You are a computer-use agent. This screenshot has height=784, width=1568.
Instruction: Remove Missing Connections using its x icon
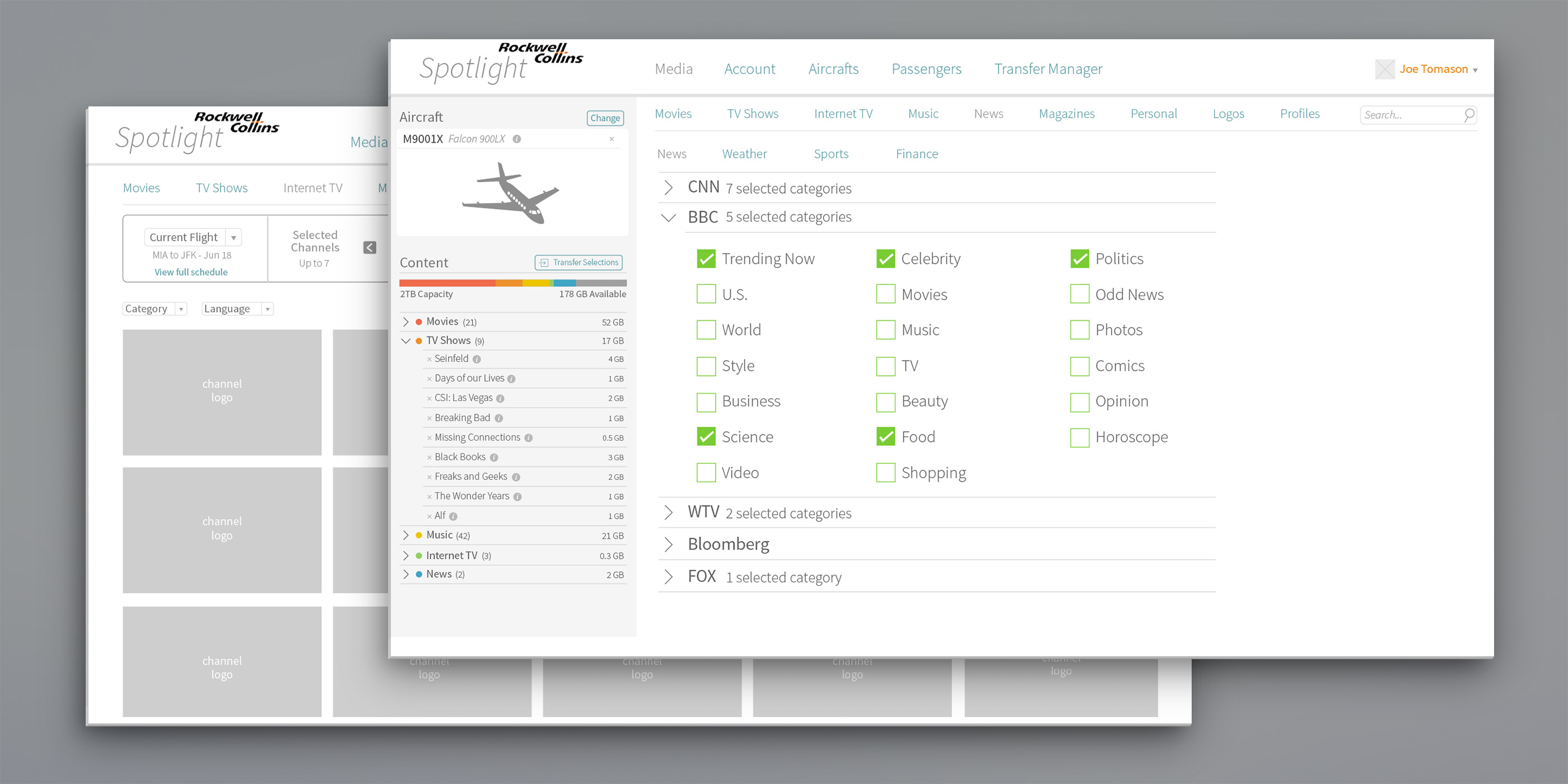pyautogui.click(x=429, y=438)
